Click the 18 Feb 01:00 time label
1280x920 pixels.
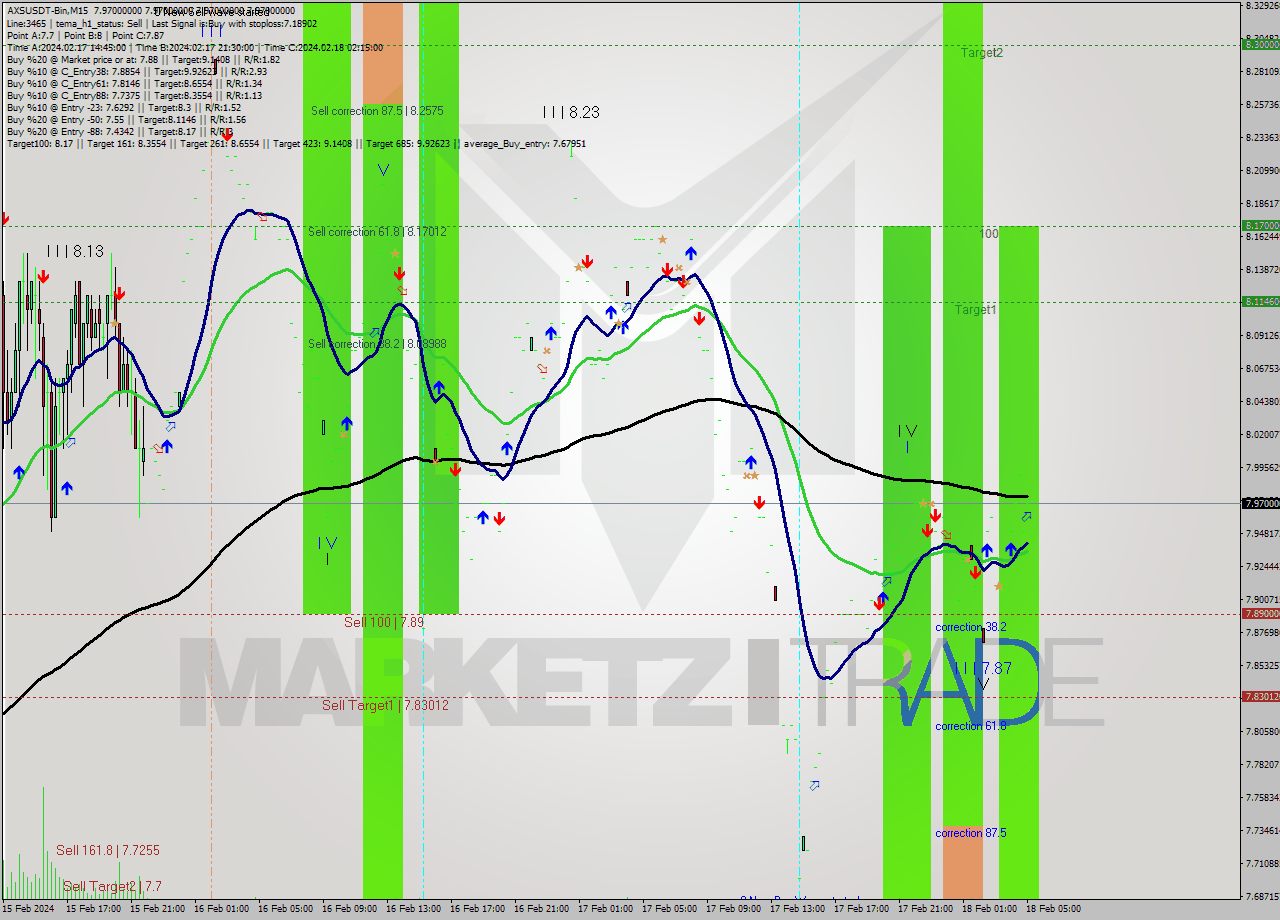pyautogui.click(x=989, y=909)
